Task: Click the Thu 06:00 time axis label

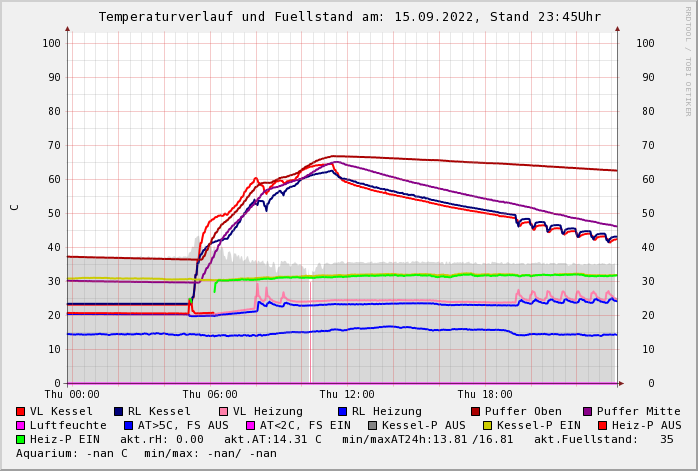Action: (x=210, y=394)
